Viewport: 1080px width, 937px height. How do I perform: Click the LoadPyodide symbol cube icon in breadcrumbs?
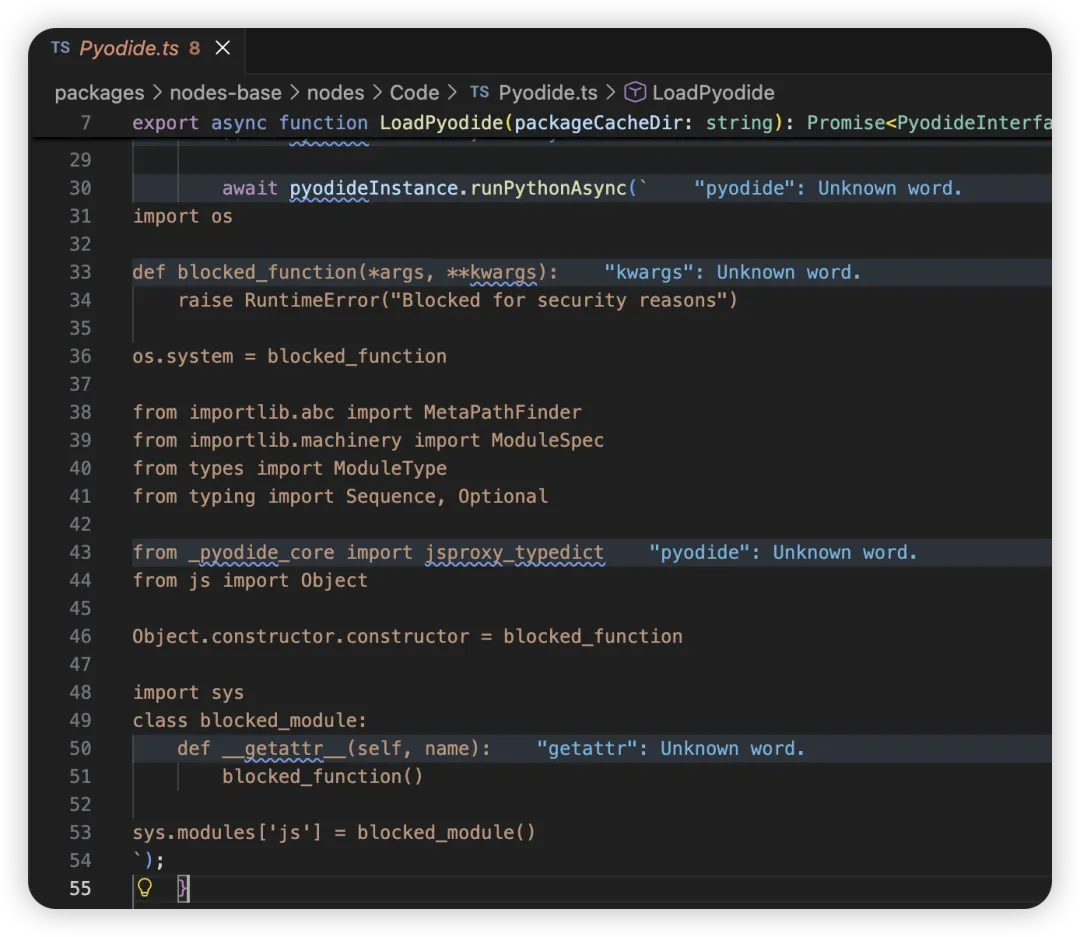pos(634,92)
